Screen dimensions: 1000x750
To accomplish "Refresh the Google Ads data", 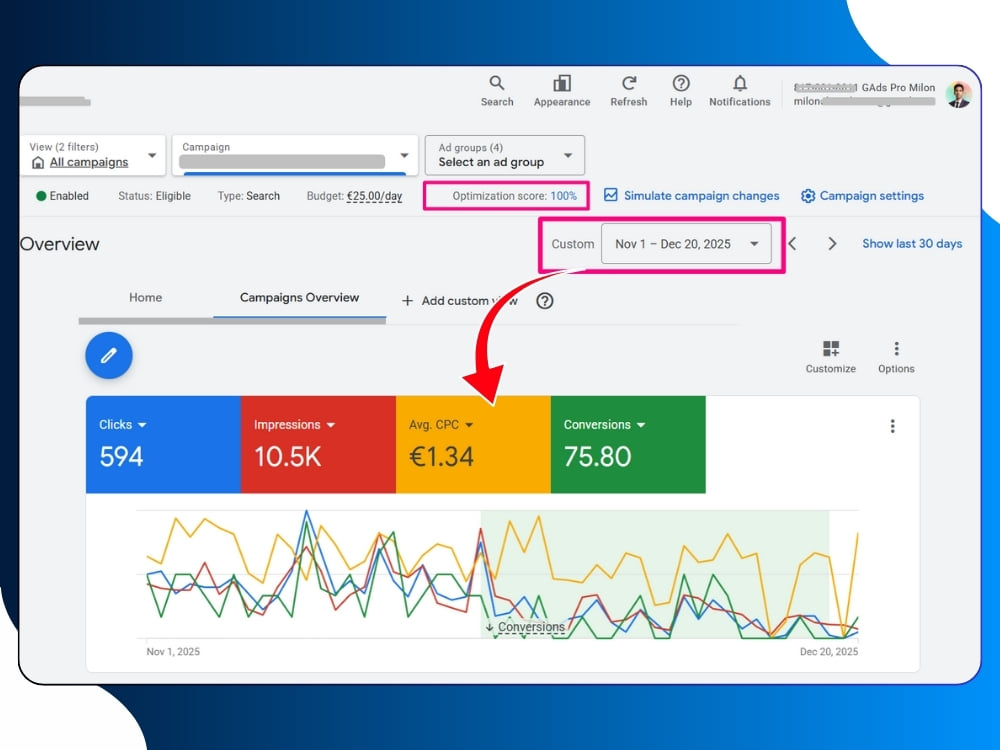I will tap(628, 91).
